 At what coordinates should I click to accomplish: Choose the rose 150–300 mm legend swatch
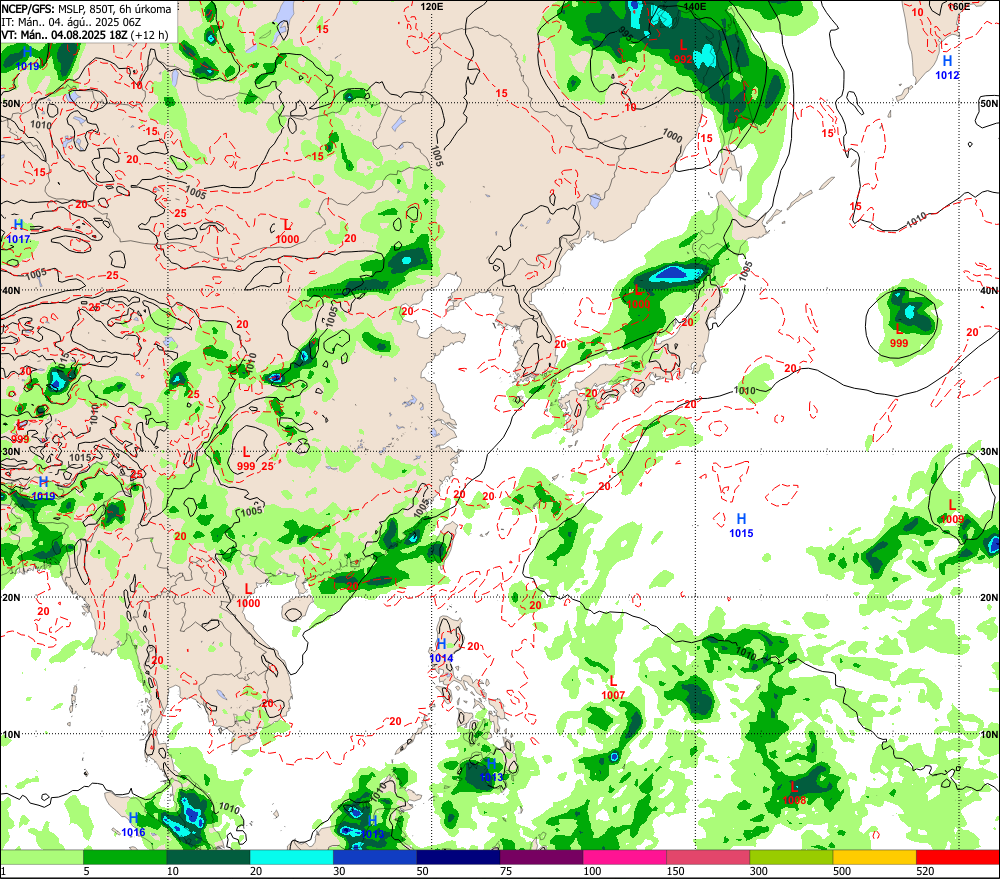pos(709,857)
